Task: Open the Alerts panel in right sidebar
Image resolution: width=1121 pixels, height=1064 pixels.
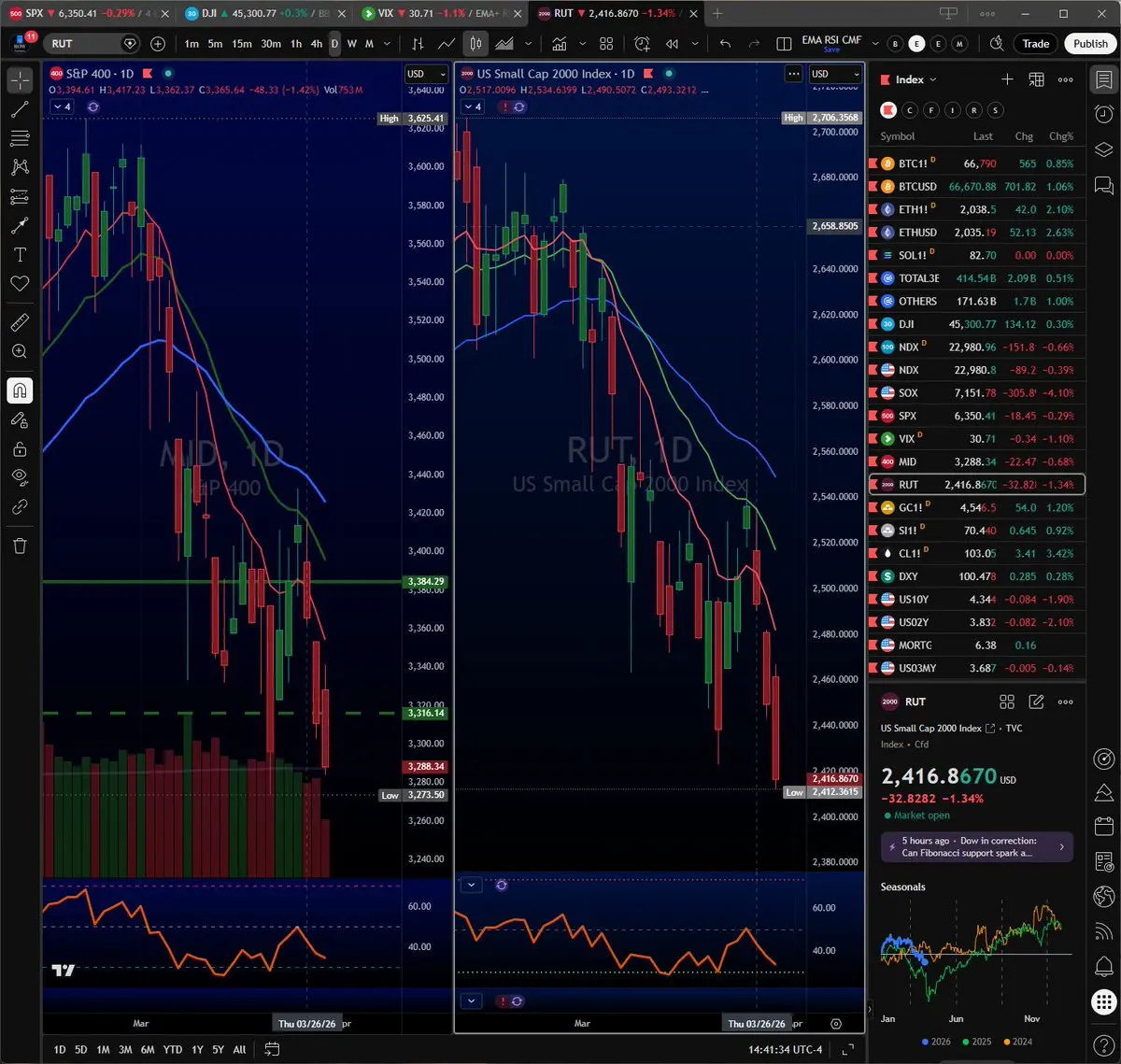Action: [x=1103, y=114]
